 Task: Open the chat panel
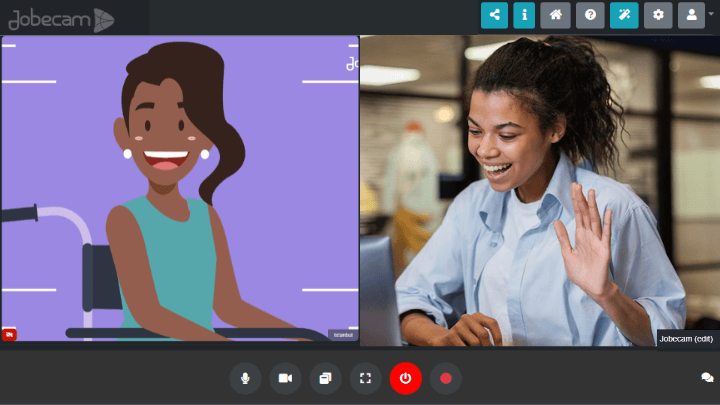(x=707, y=378)
